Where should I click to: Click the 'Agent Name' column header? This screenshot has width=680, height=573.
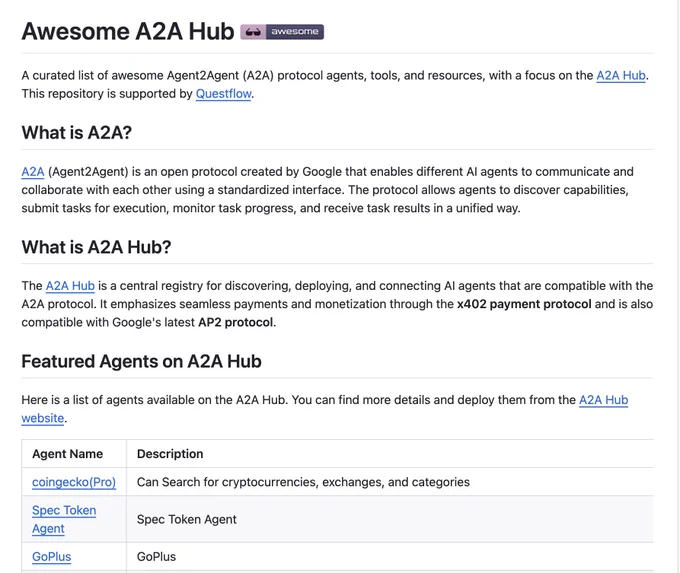[x=68, y=454]
